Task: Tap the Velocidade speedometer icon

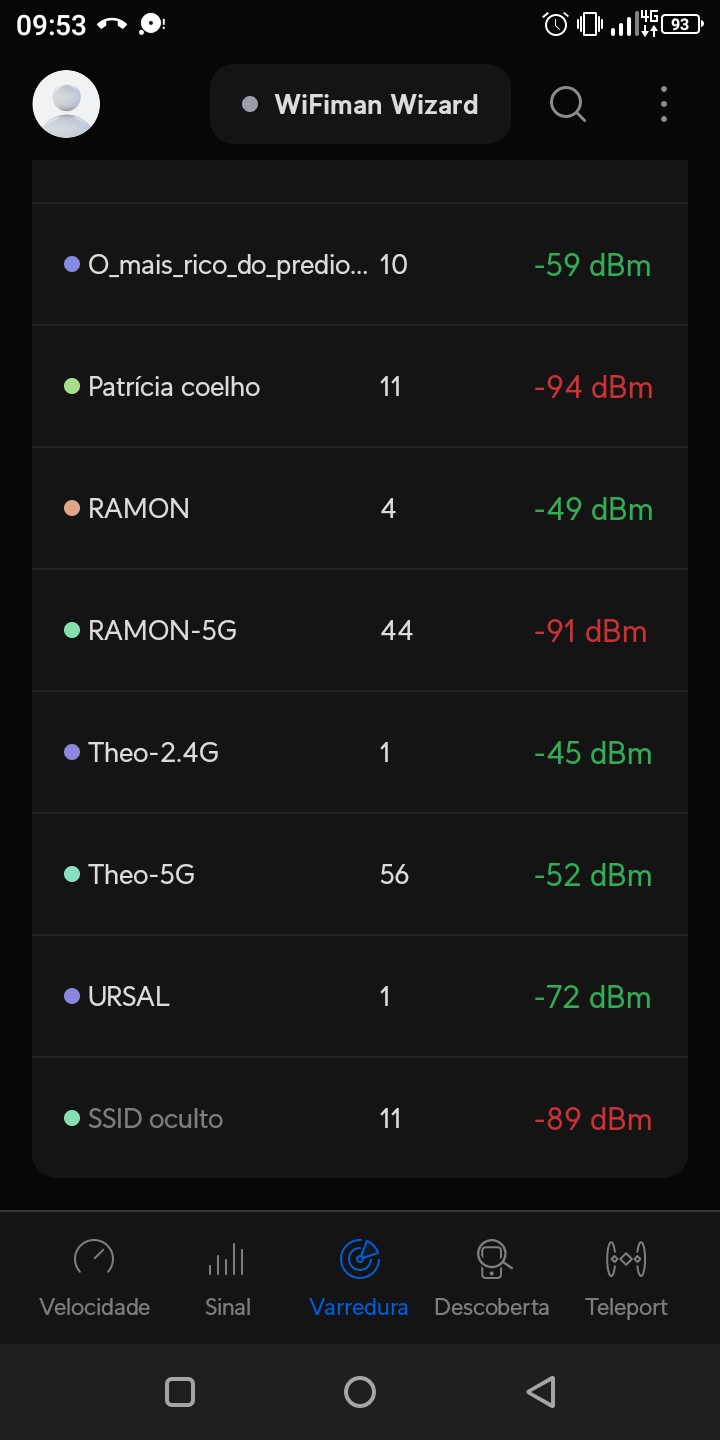Action: click(94, 1259)
